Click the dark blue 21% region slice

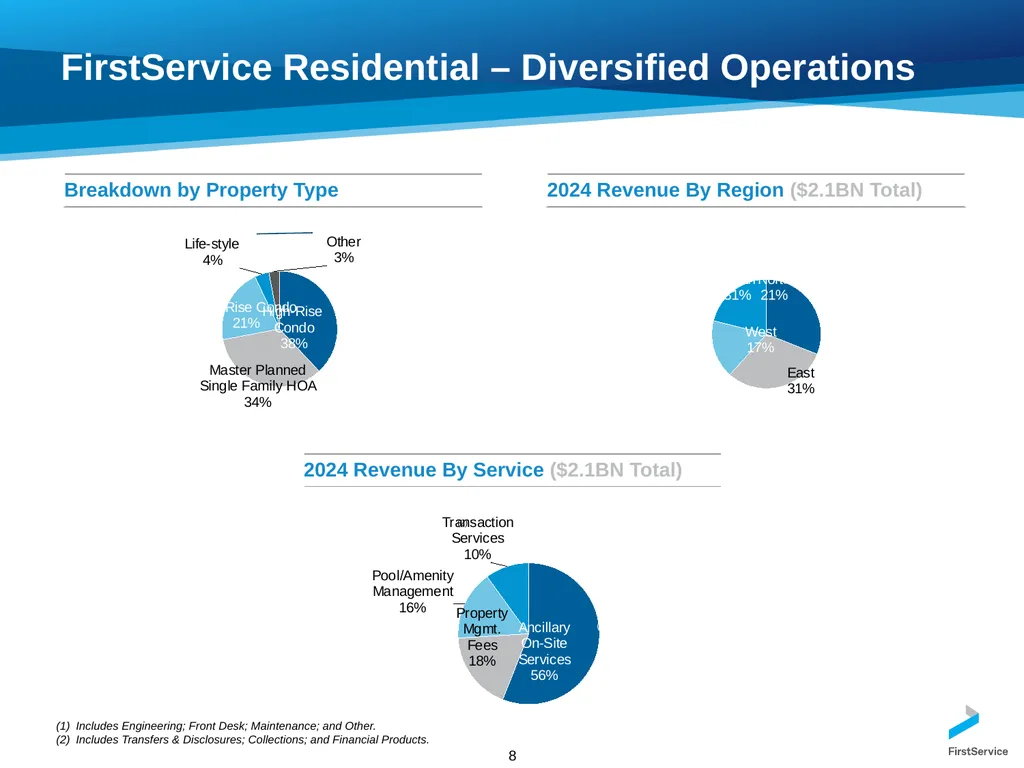pos(792,317)
